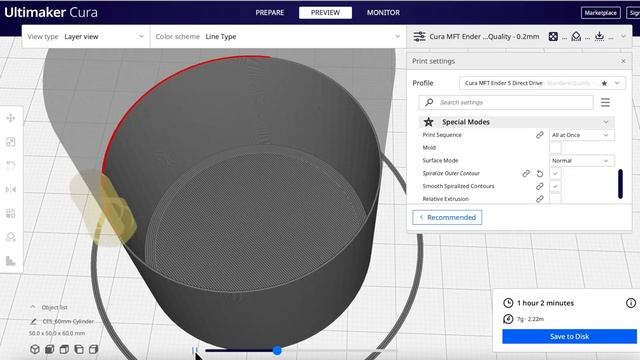Image resolution: width=640 pixels, height=360 pixels.
Task: Select the Rotate tool in left toolbar
Action: coord(11,165)
